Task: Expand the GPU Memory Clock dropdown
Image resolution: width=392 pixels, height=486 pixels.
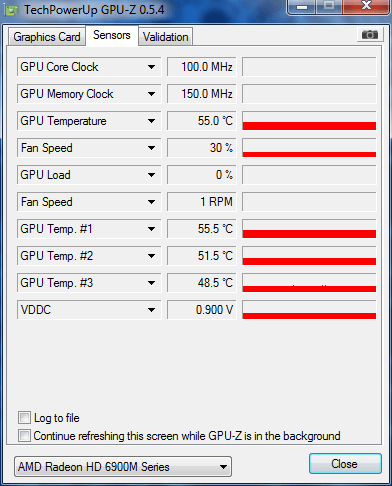Action: [151, 94]
